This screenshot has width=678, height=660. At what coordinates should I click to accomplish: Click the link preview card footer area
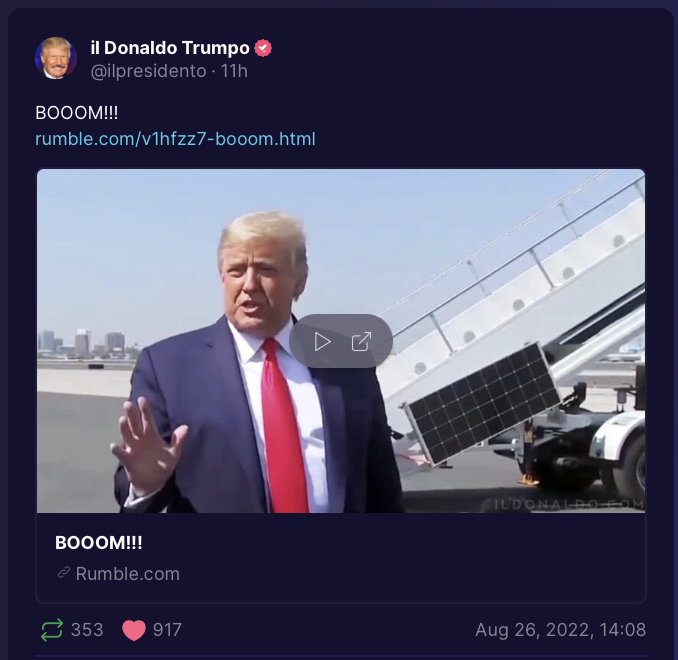[341, 557]
